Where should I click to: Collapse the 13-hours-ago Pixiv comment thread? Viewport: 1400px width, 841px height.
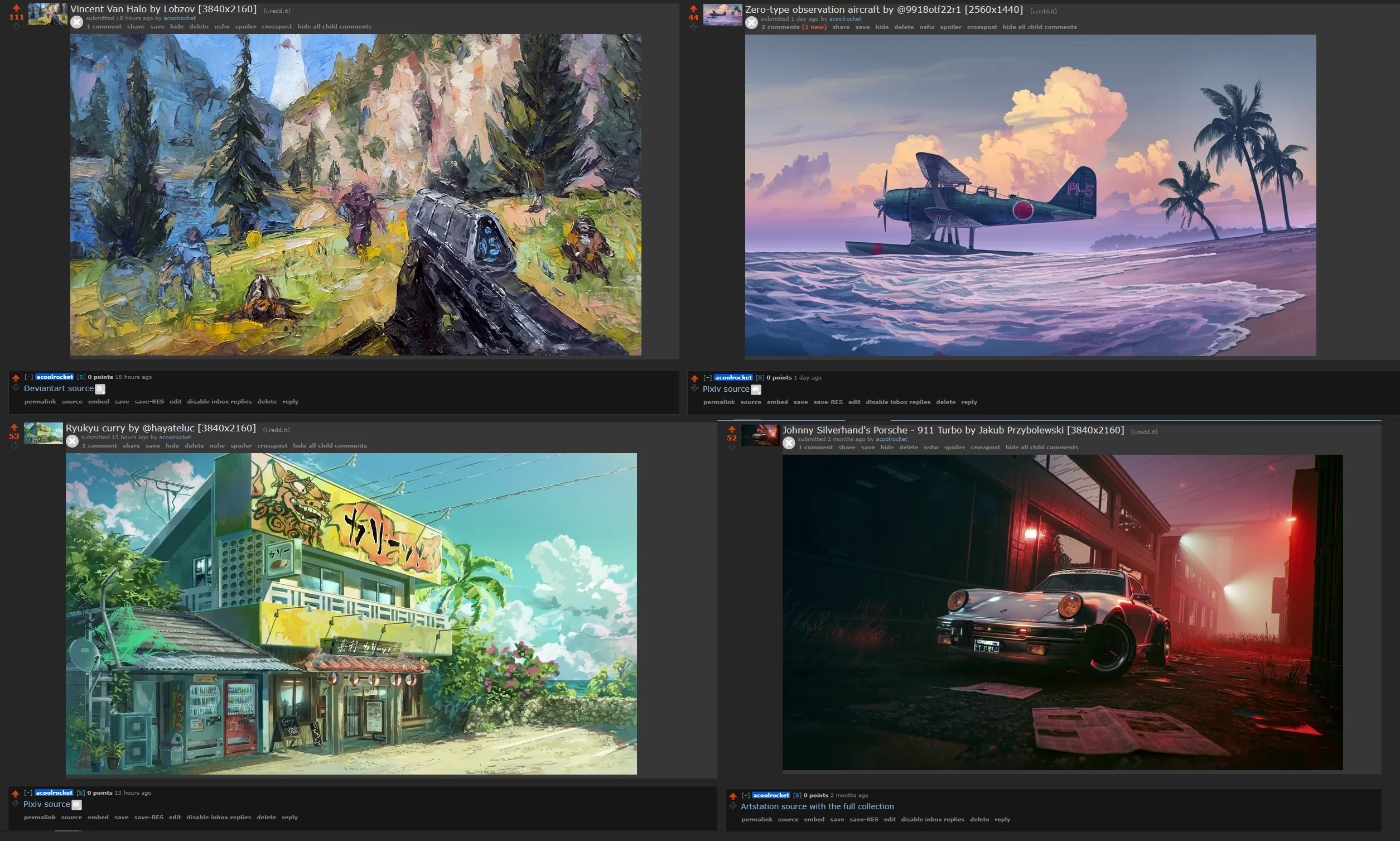(28, 793)
